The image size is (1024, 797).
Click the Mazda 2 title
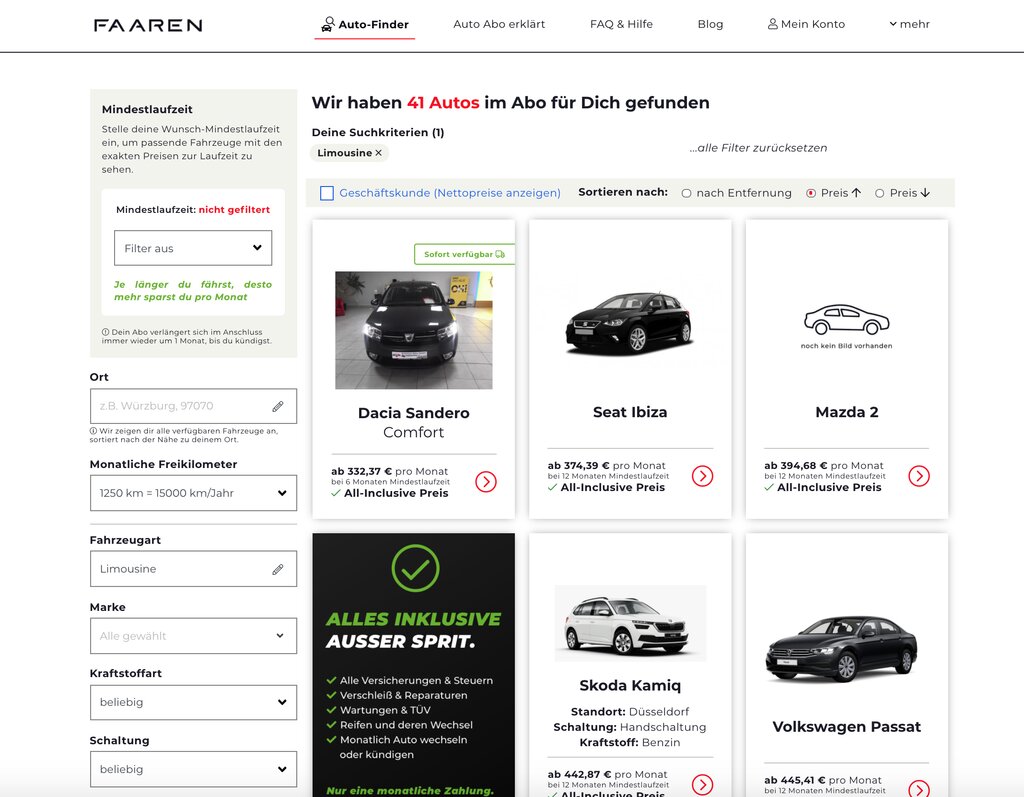847,412
